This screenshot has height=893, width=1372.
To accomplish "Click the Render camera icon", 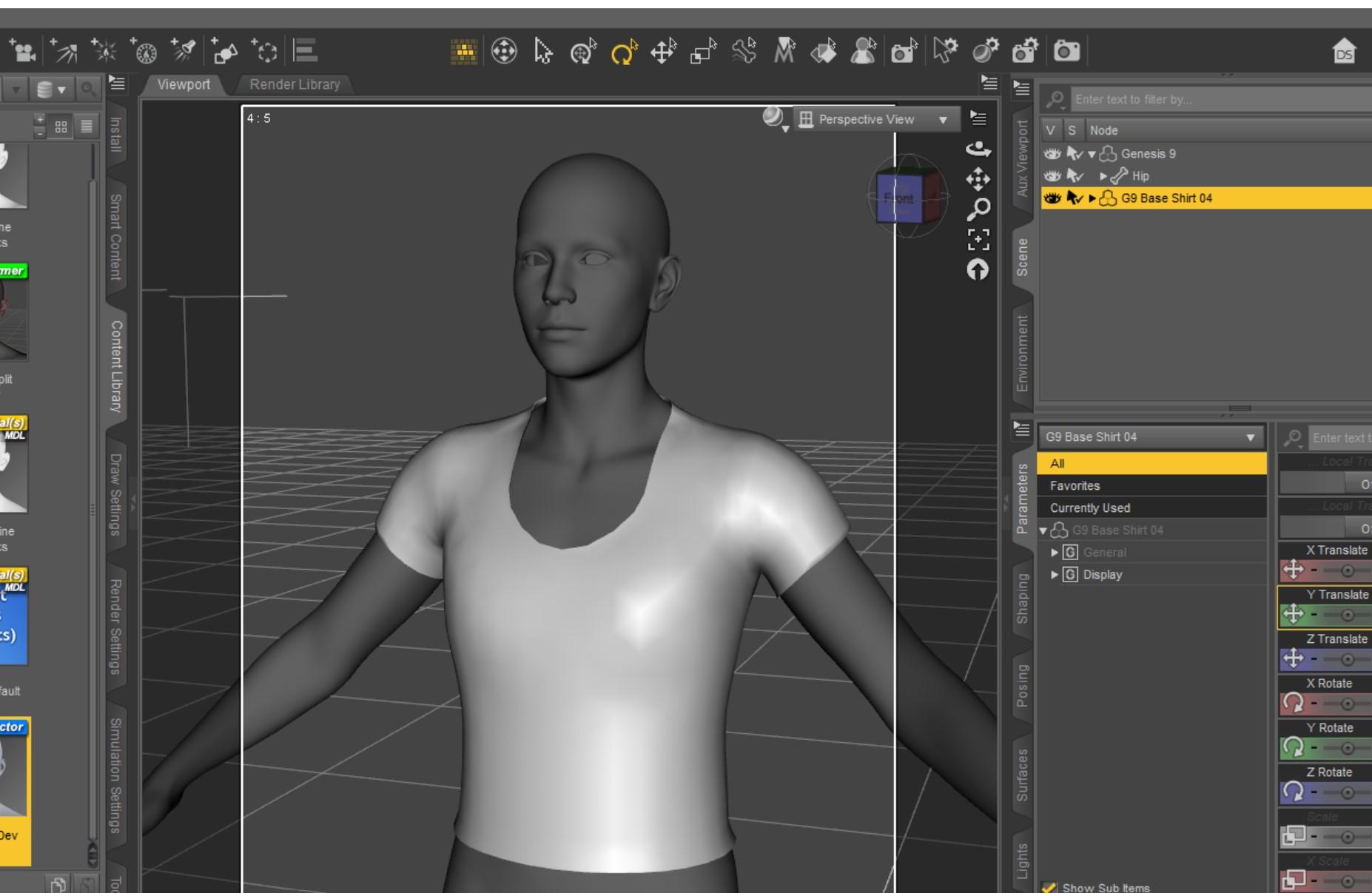I will point(1066,51).
